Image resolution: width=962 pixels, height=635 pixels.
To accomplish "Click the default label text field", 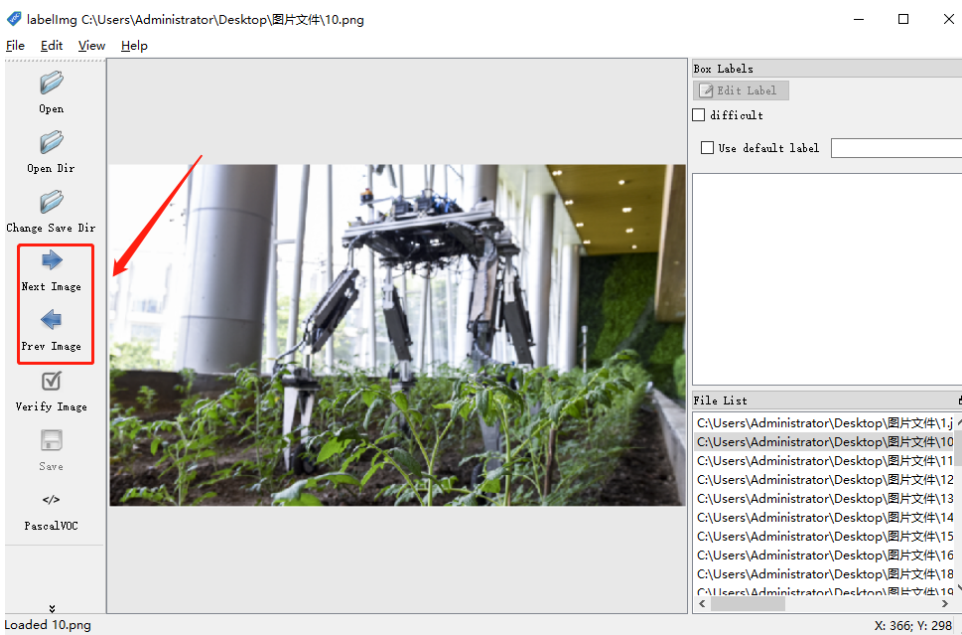I will click(x=896, y=148).
